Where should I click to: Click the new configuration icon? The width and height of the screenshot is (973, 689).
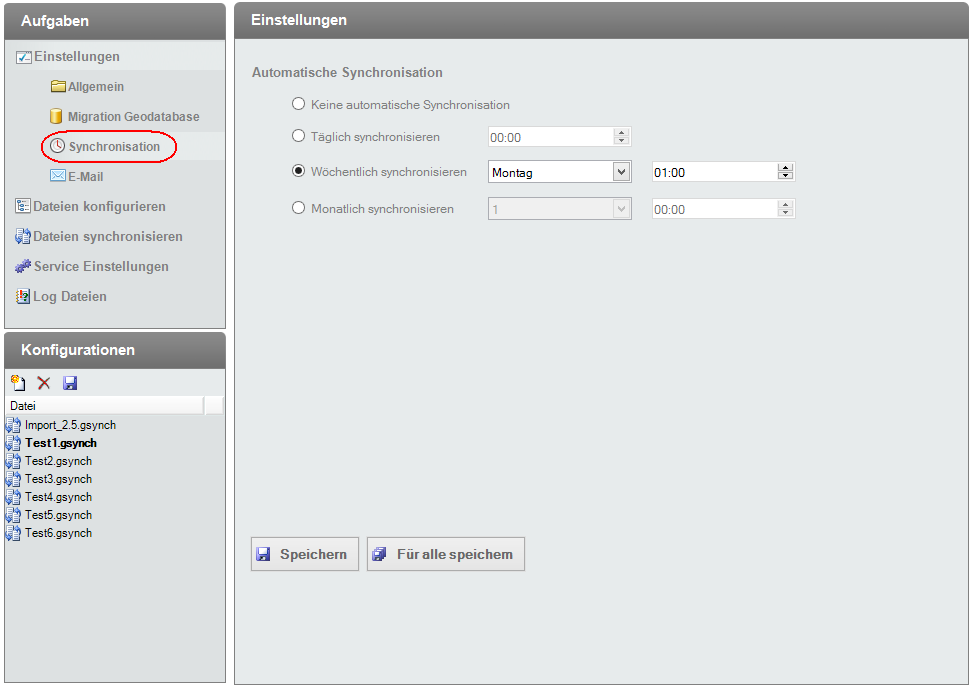pyautogui.click(x=18, y=383)
